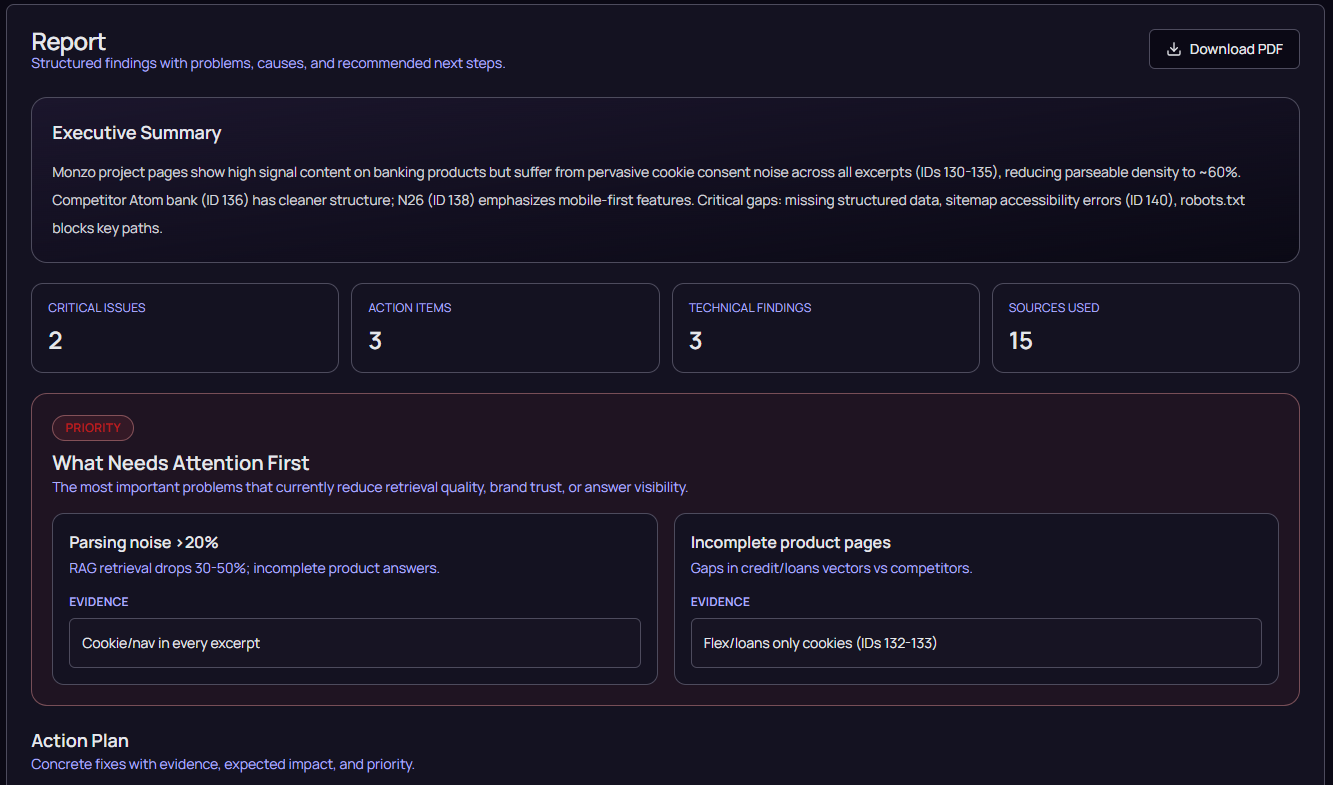The height and width of the screenshot is (785, 1333).
Task: Open the Parsing noise >20% issue card title
Action: click(144, 542)
